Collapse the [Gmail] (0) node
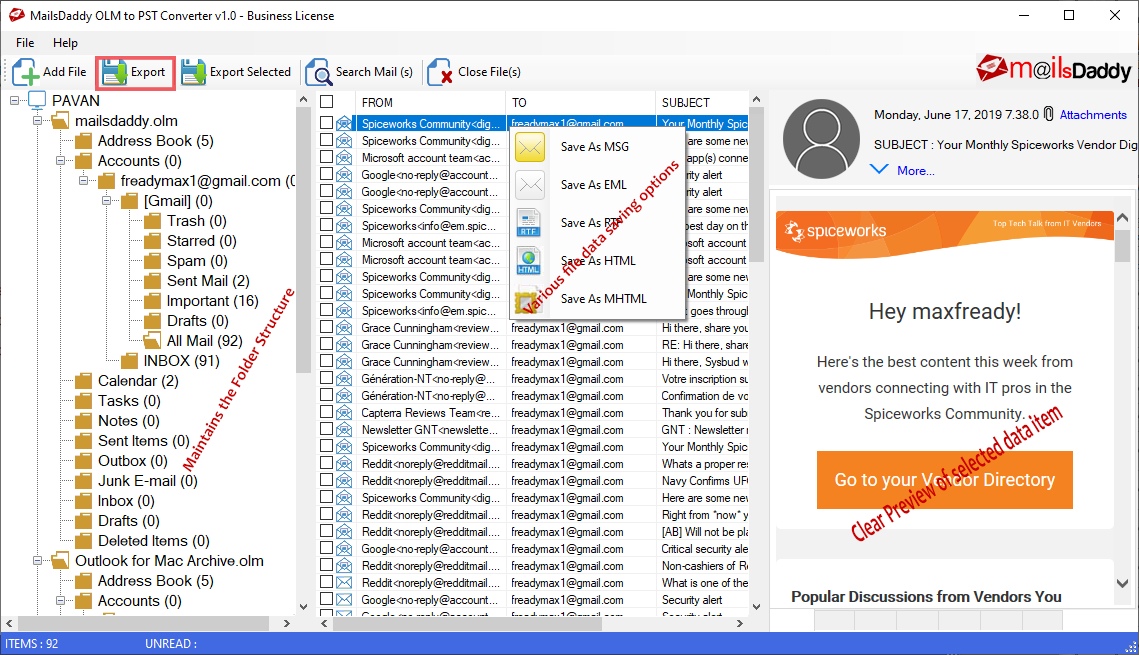1139x655 pixels. point(107,201)
